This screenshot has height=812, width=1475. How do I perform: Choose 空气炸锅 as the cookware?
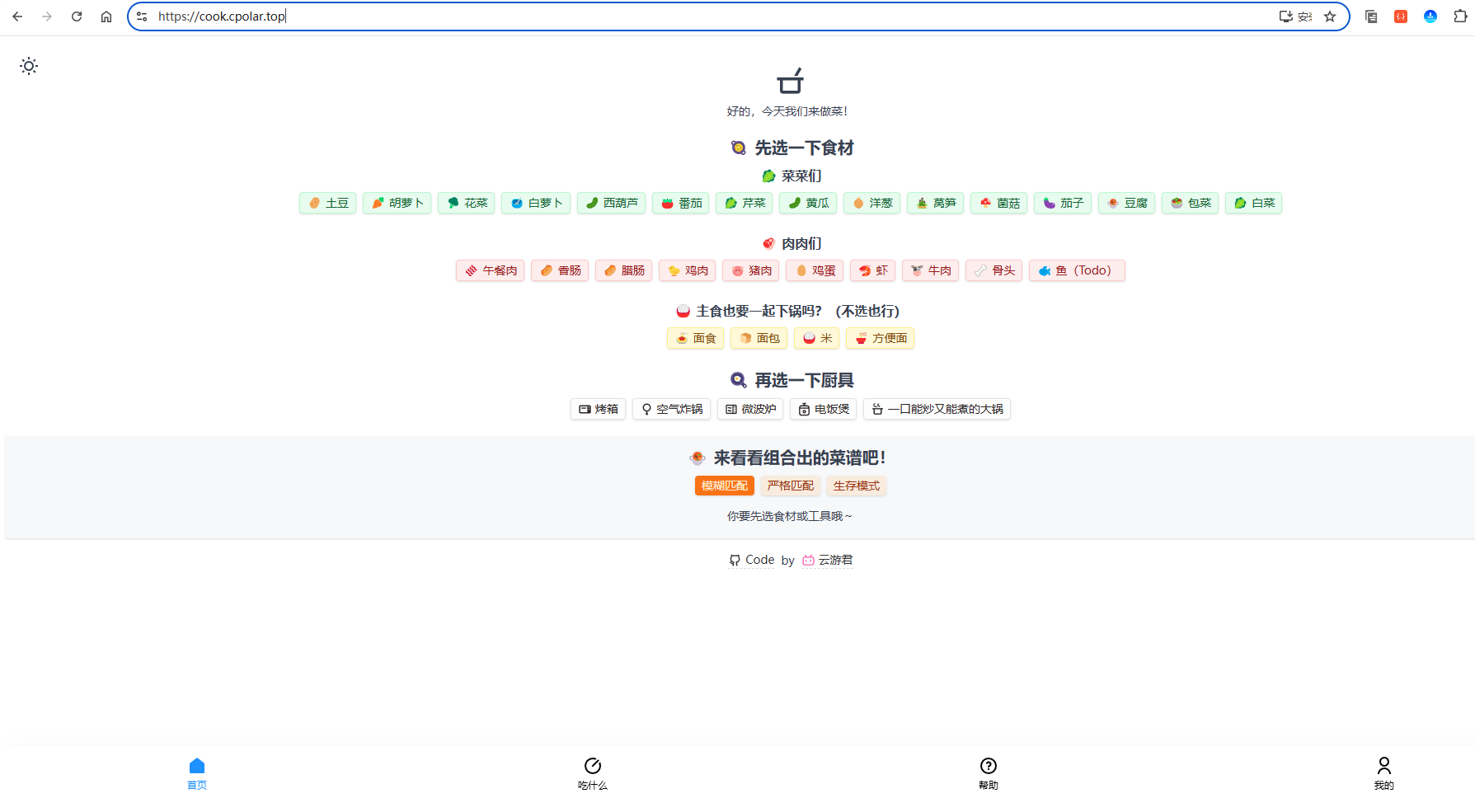click(673, 409)
